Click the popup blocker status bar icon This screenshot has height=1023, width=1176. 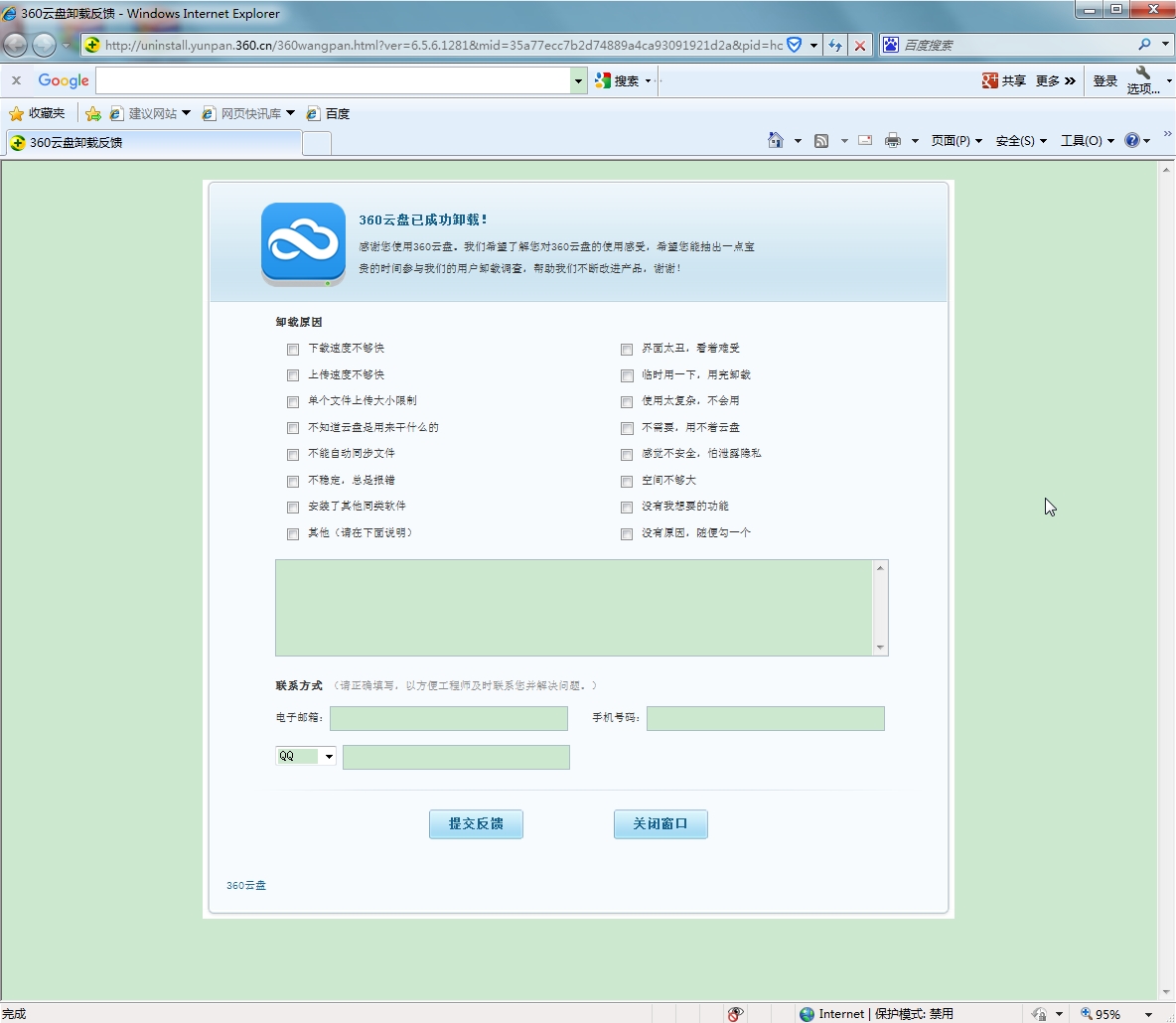click(735, 1014)
